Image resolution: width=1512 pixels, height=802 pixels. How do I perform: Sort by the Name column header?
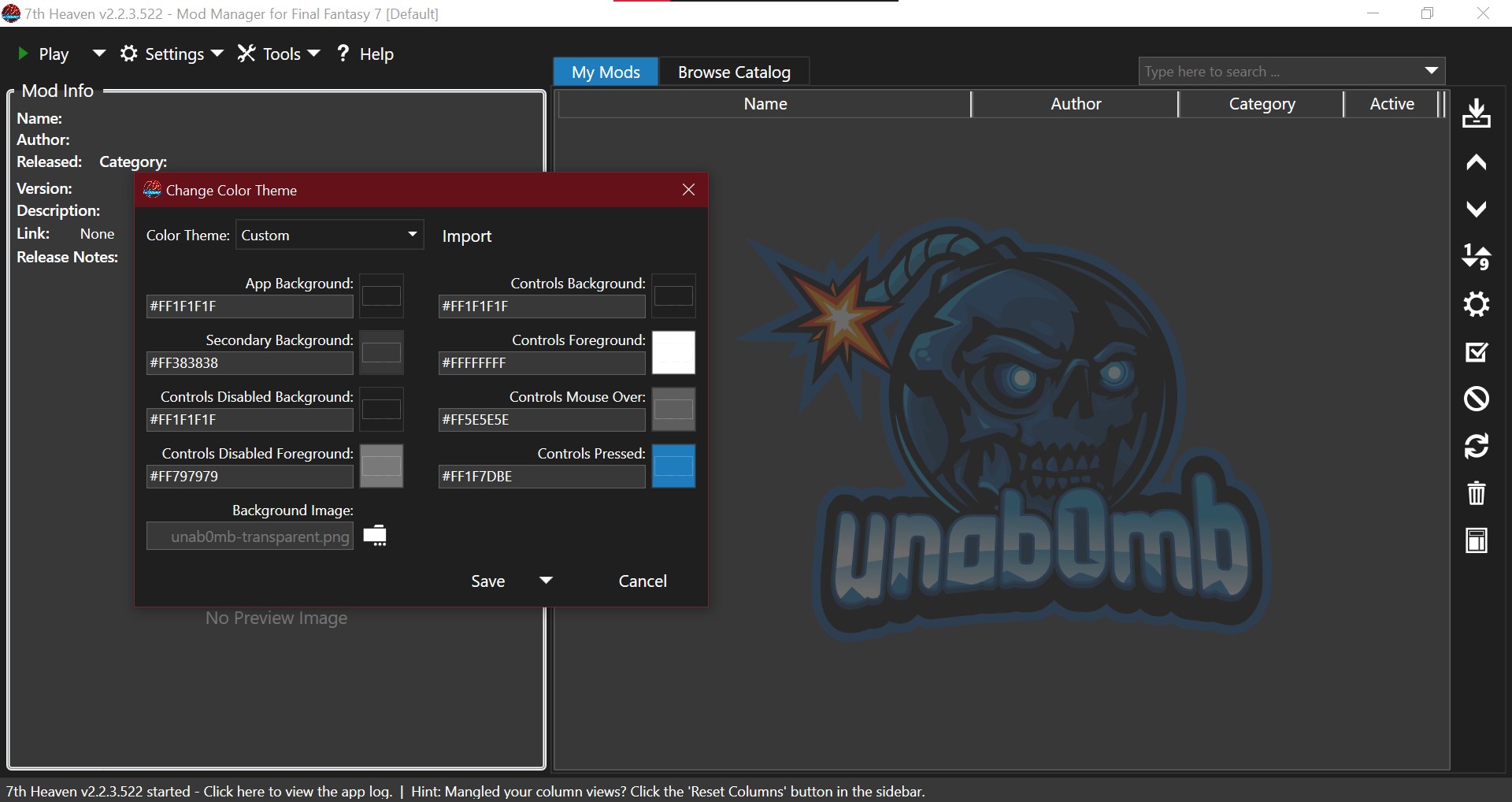765,104
